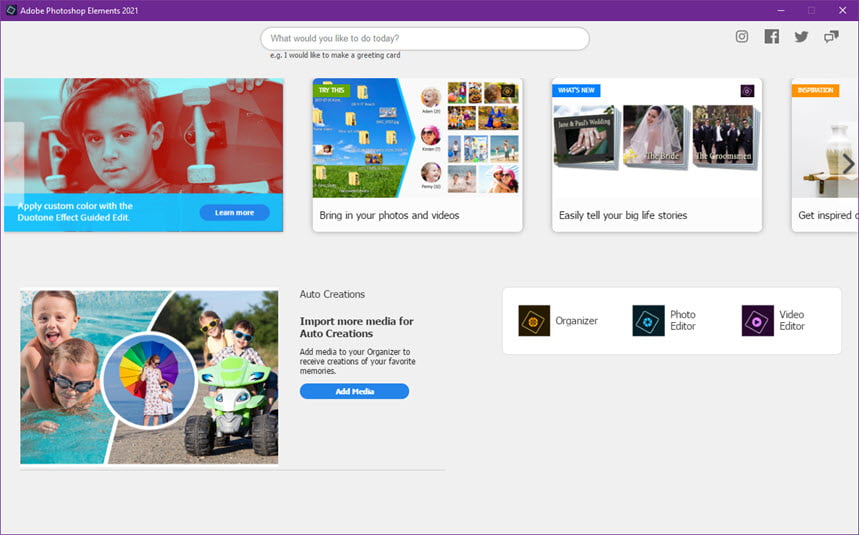Click the 'Auto Creations' heading
Screen dimensions: 860x535
point(332,294)
